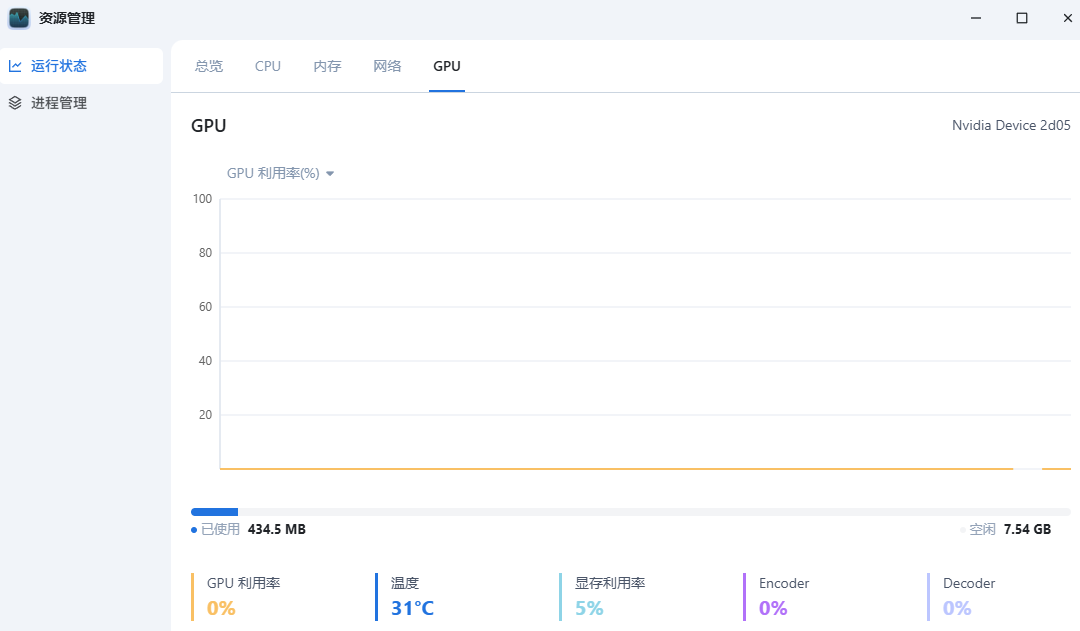1080x631 pixels.
Task: Switch to the 网络 tab
Action: 387,66
